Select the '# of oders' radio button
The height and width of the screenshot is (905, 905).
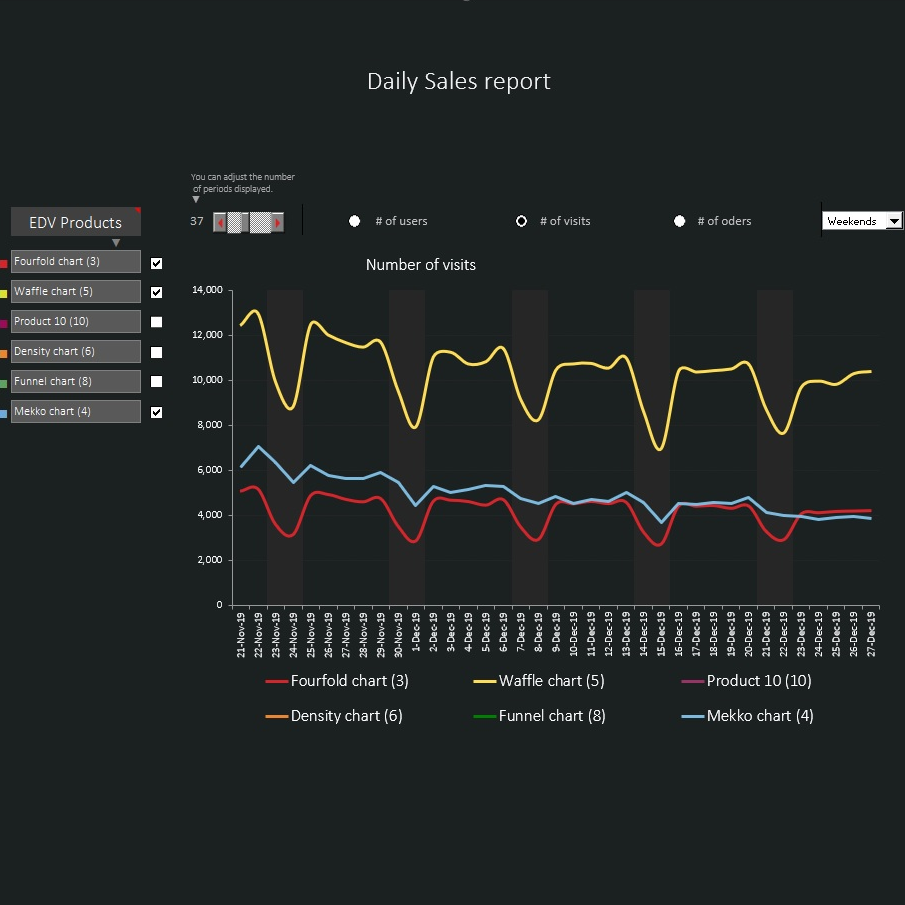pyautogui.click(x=680, y=221)
